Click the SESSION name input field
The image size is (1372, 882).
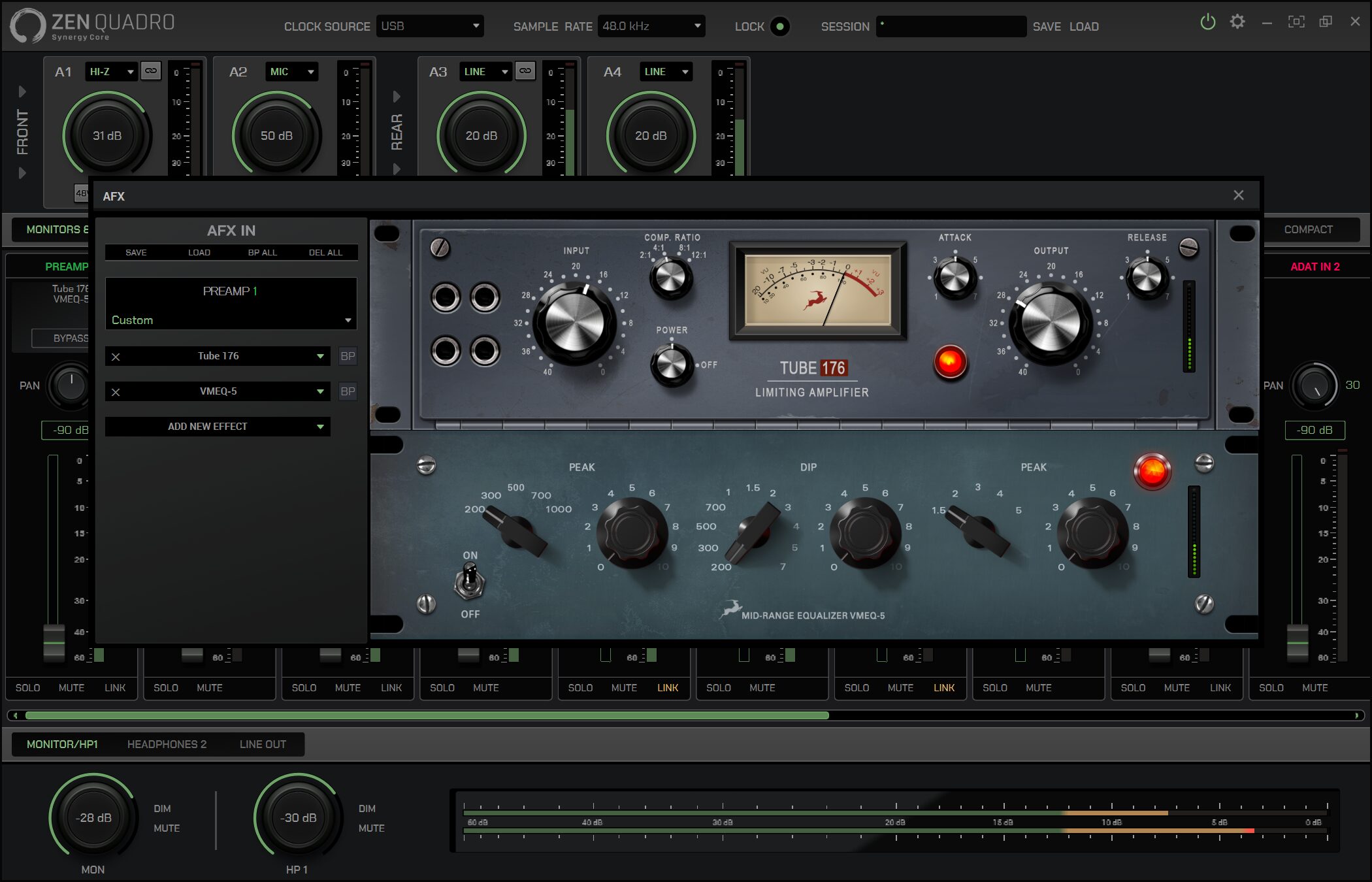pos(951,26)
